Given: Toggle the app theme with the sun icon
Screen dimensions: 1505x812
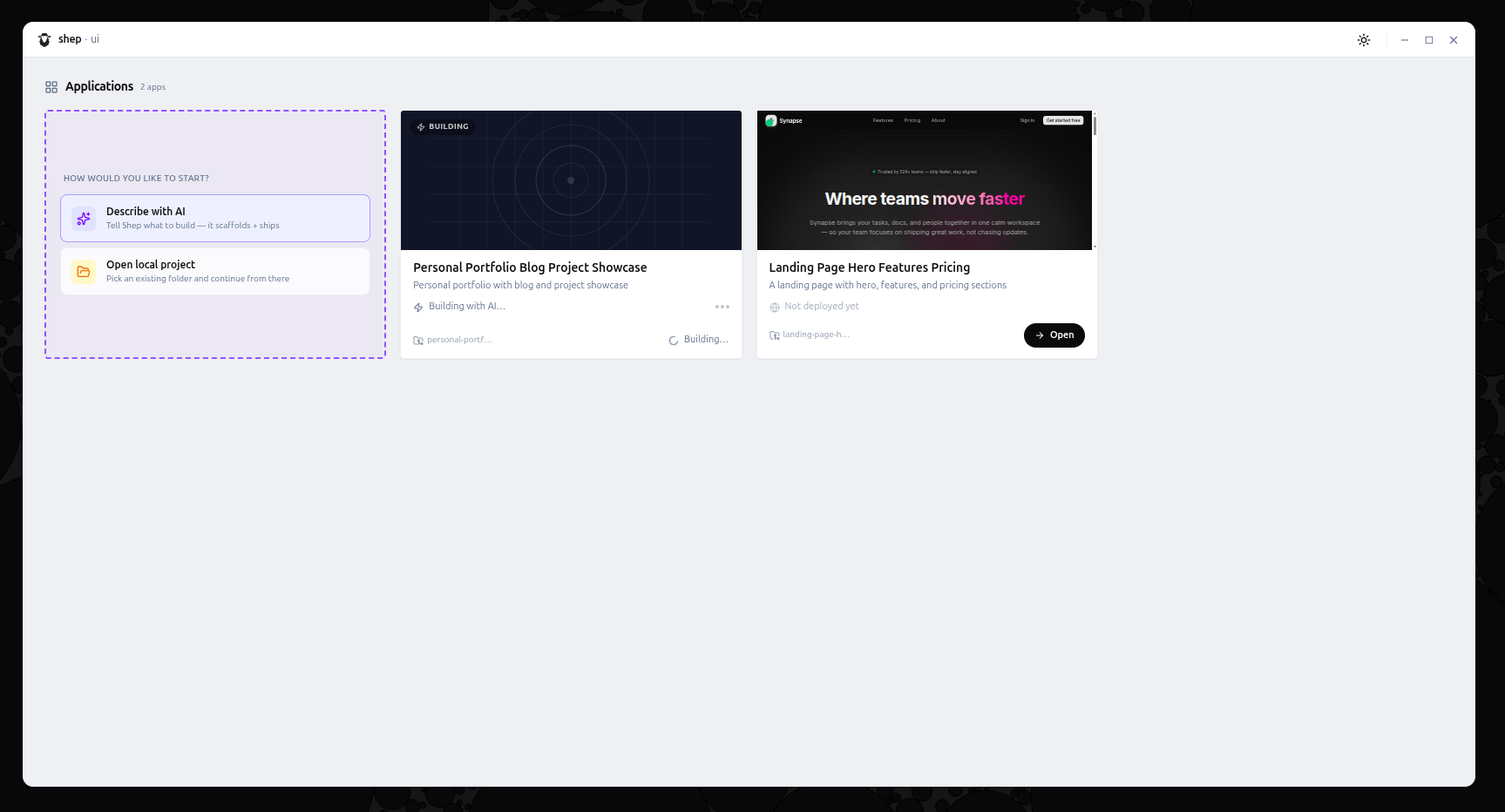Looking at the screenshot, I should (1363, 39).
